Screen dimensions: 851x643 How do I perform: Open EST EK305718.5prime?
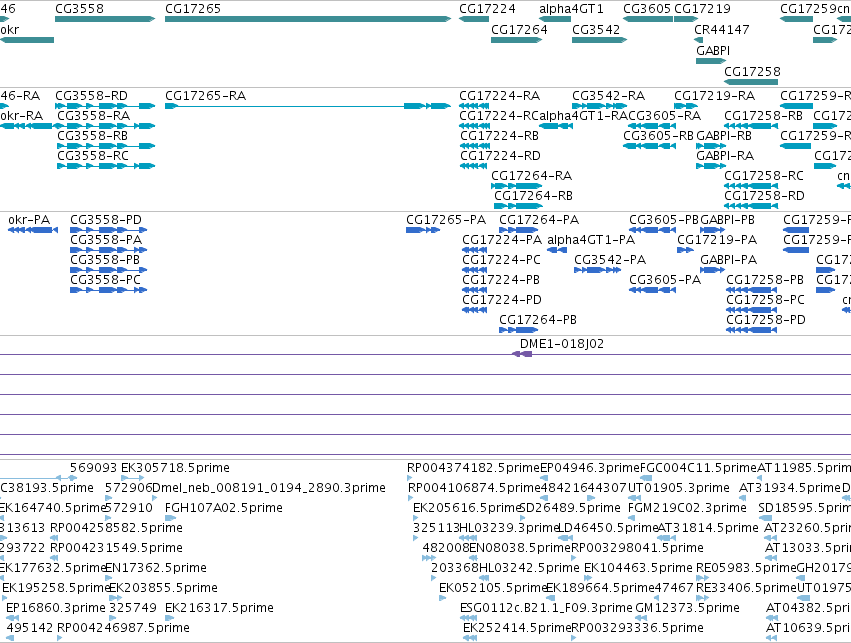[x=132, y=478]
